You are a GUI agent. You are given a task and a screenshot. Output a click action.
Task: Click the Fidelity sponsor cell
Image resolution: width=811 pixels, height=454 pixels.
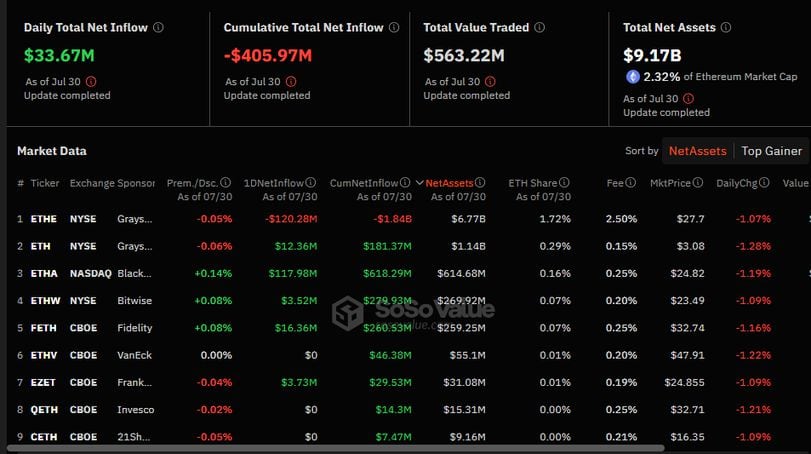(x=134, y=328)
